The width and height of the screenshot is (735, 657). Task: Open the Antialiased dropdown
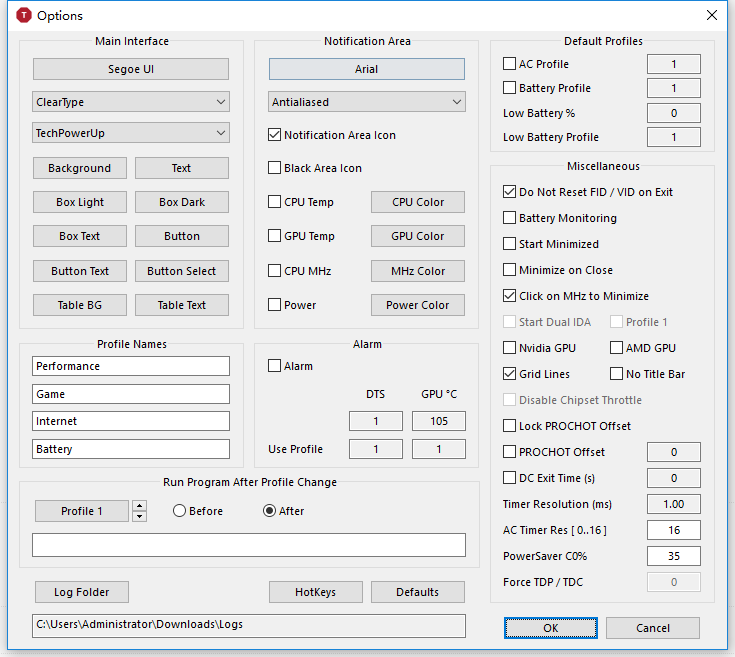(x=367, y=102)
